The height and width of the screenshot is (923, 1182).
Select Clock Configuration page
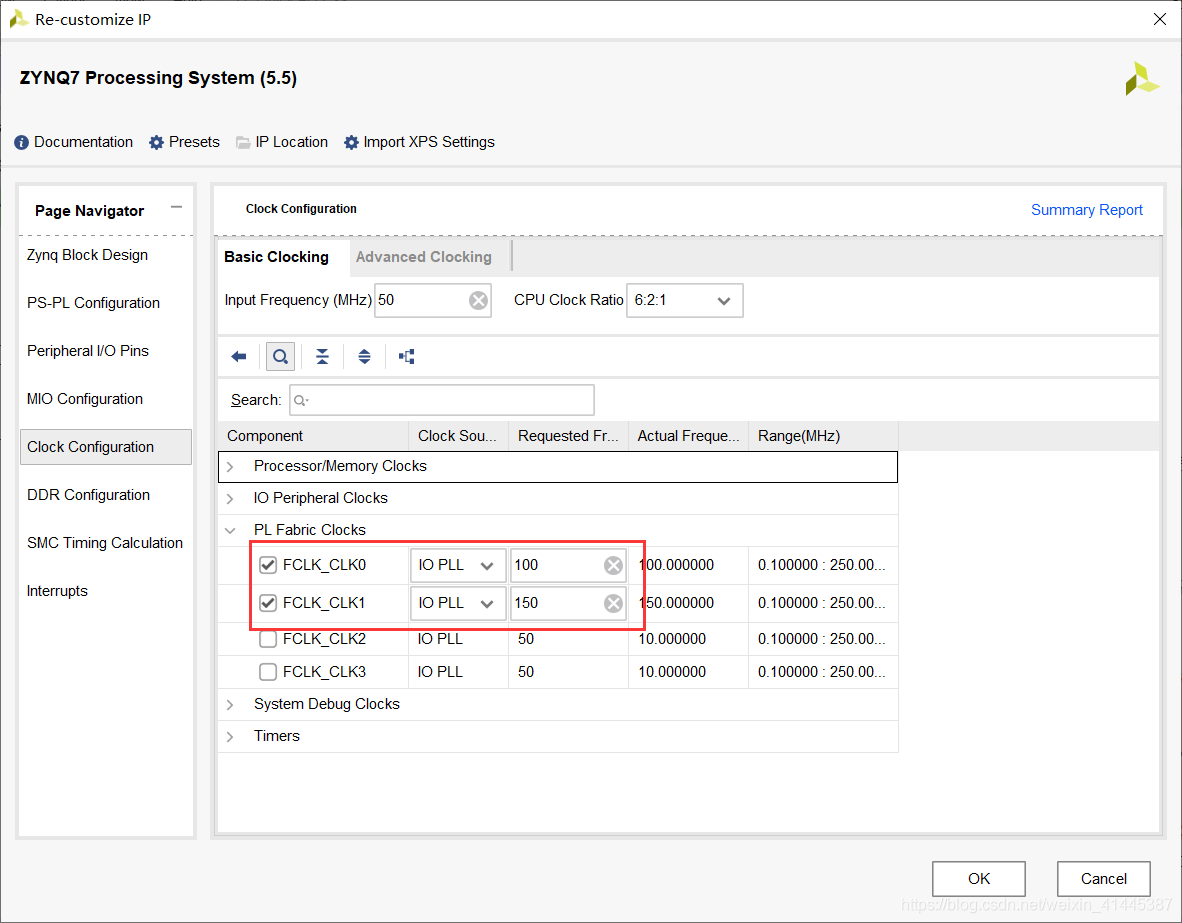point(106,447)
